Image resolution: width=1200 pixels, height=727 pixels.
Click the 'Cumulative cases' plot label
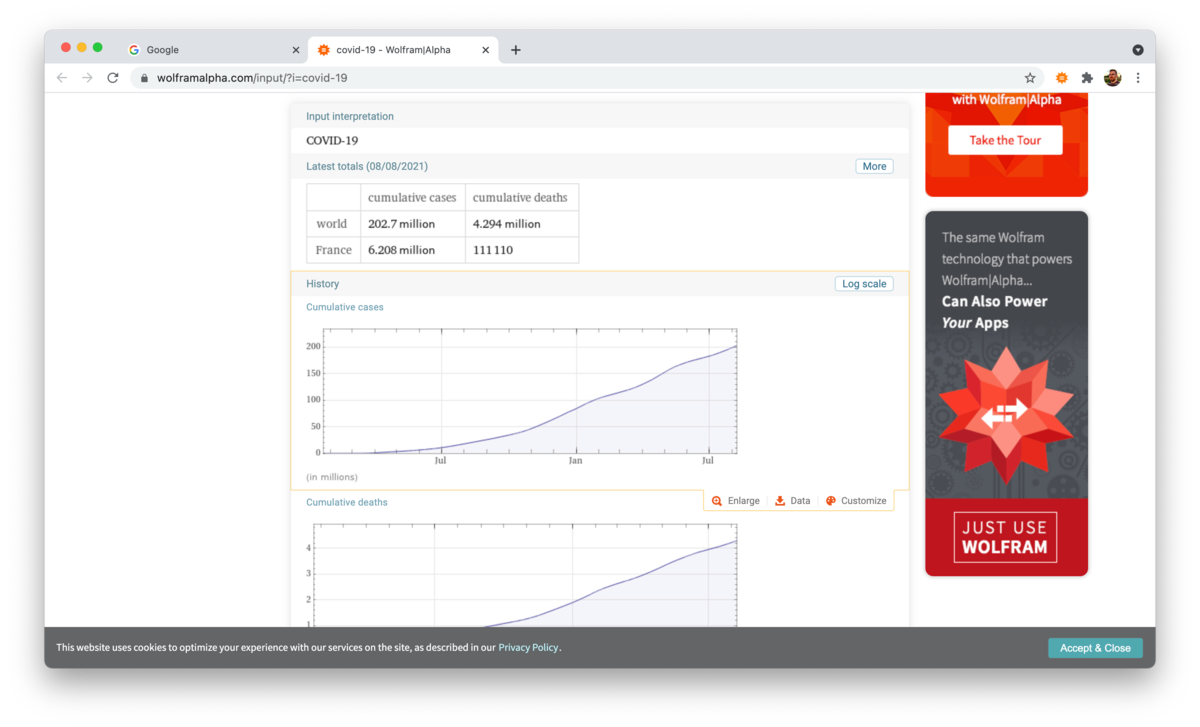pyautogui.click(x=345, y=307)
